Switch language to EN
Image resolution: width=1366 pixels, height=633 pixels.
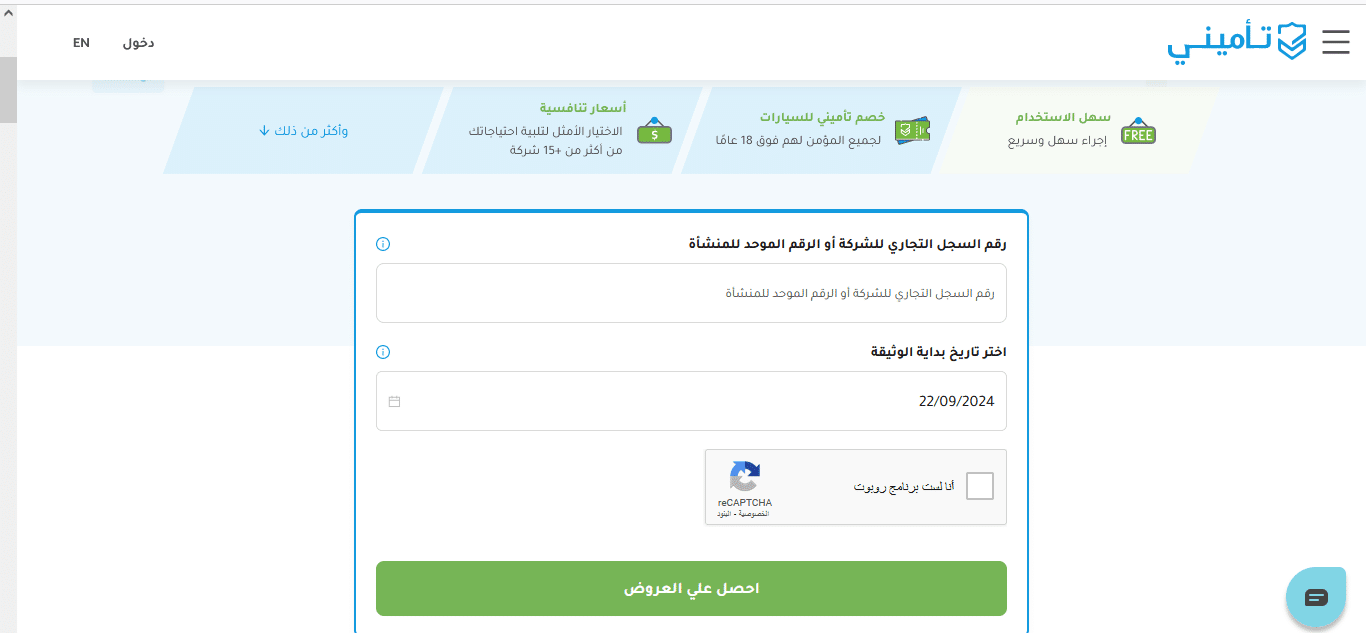click(81, 43)
